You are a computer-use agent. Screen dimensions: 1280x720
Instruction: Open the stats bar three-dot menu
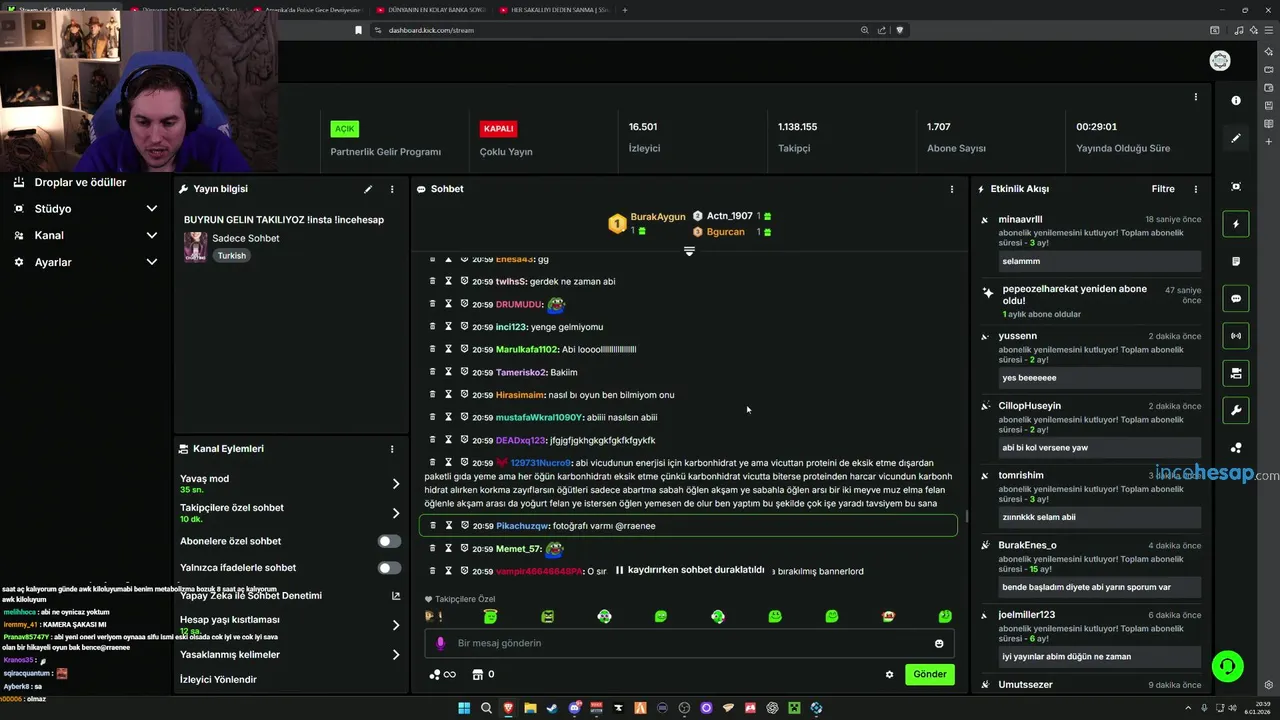click(x=1195, y=97)
